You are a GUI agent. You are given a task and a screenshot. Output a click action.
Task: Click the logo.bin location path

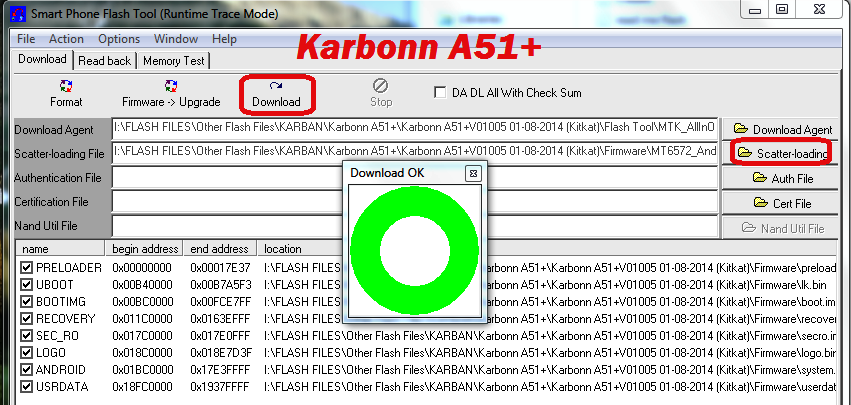coord(549,353)
